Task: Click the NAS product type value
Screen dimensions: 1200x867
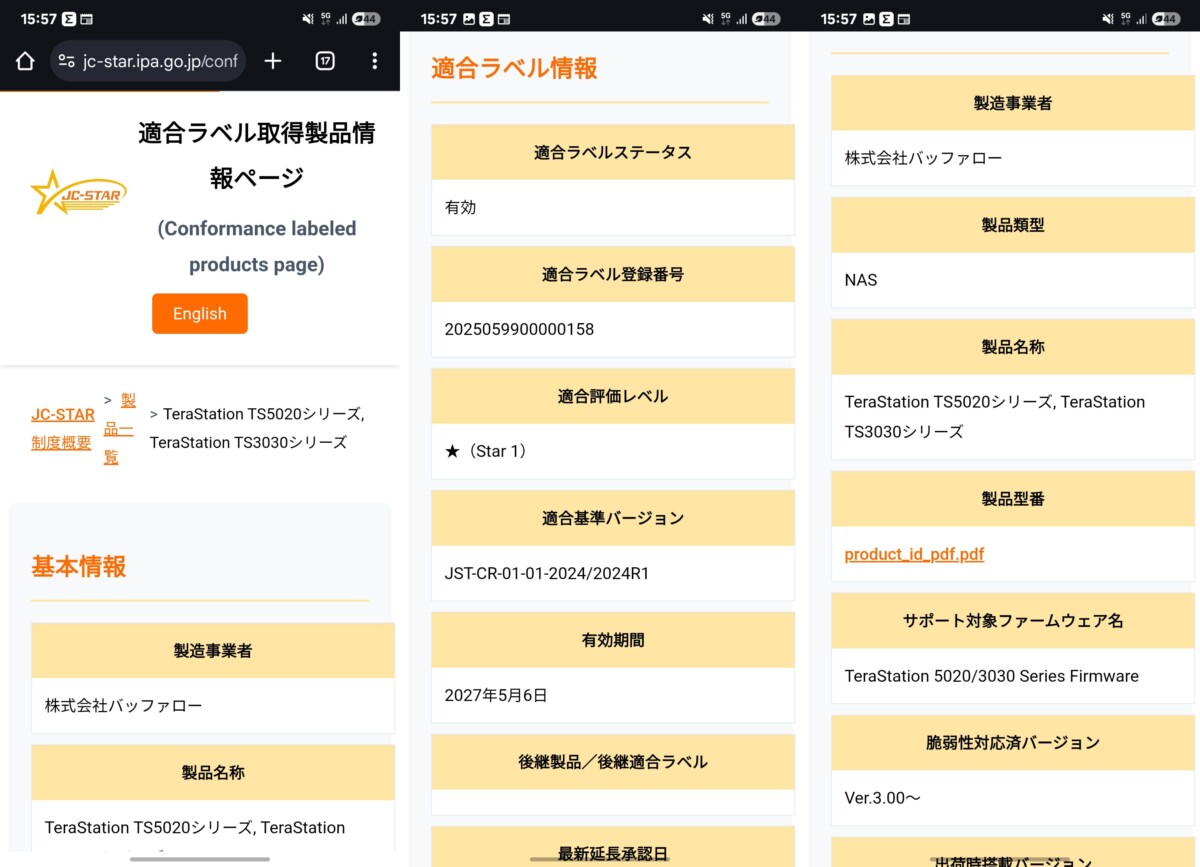Action: point(861,280)
